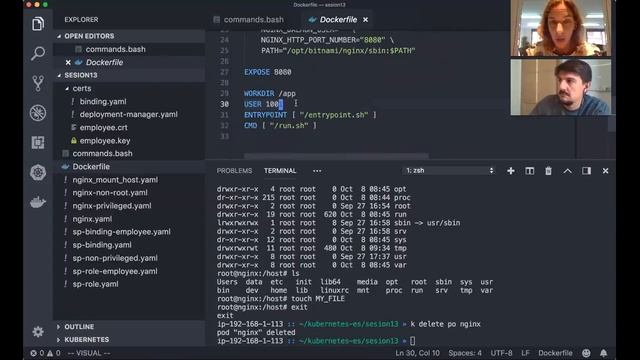Open the Search view in the activity bar
The height and width of the screenshot is (360, 640).
[38, 53]
